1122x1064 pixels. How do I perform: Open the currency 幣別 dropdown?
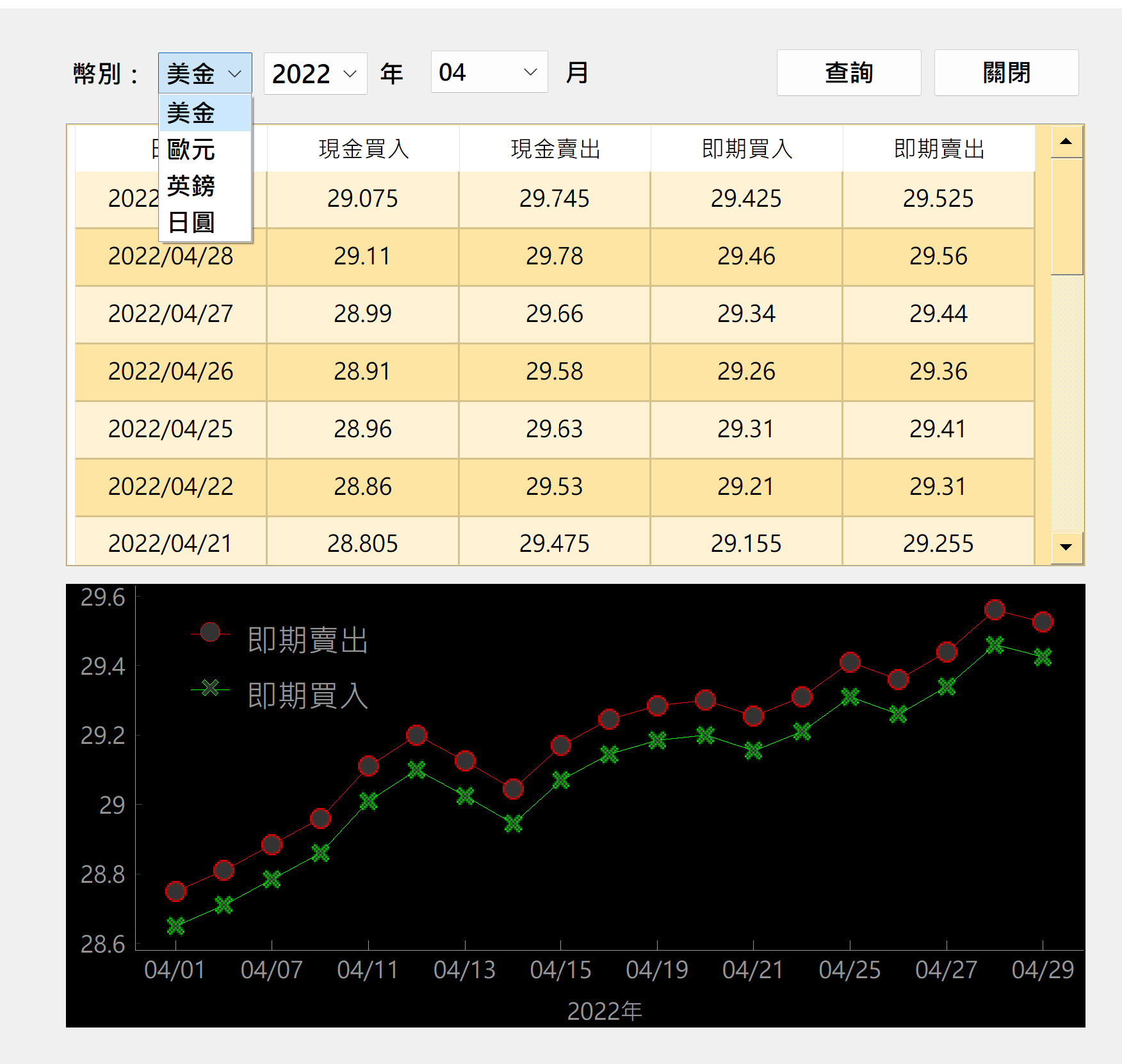pos(204,74)
